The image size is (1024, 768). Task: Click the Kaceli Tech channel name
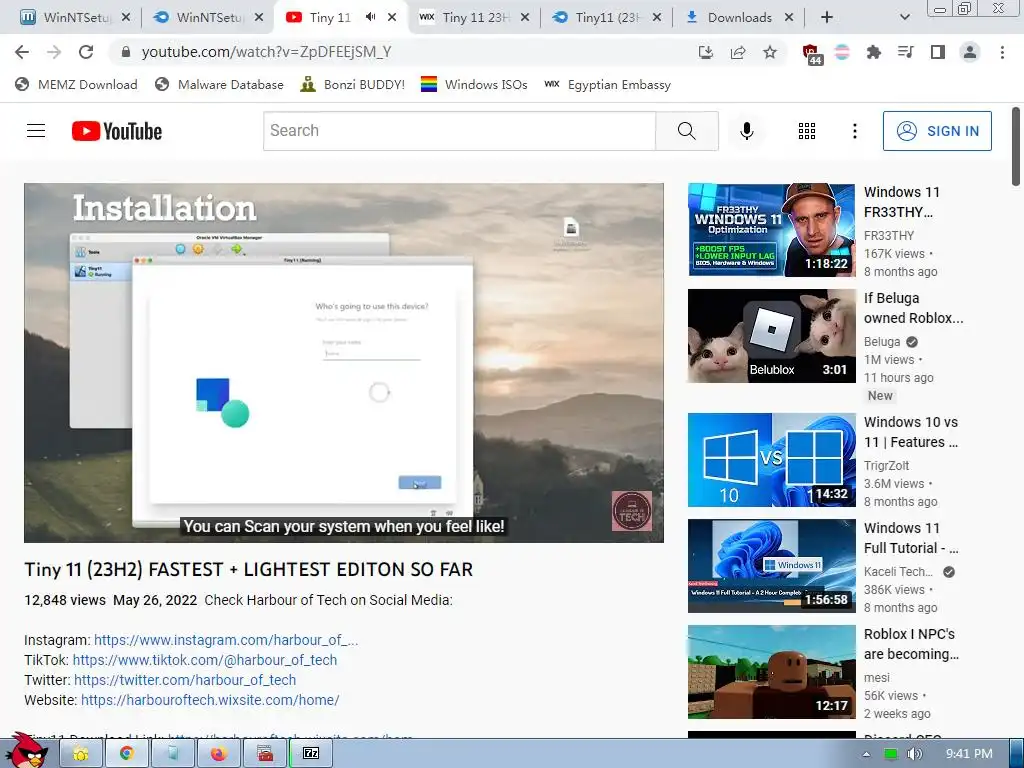(898, 571)
